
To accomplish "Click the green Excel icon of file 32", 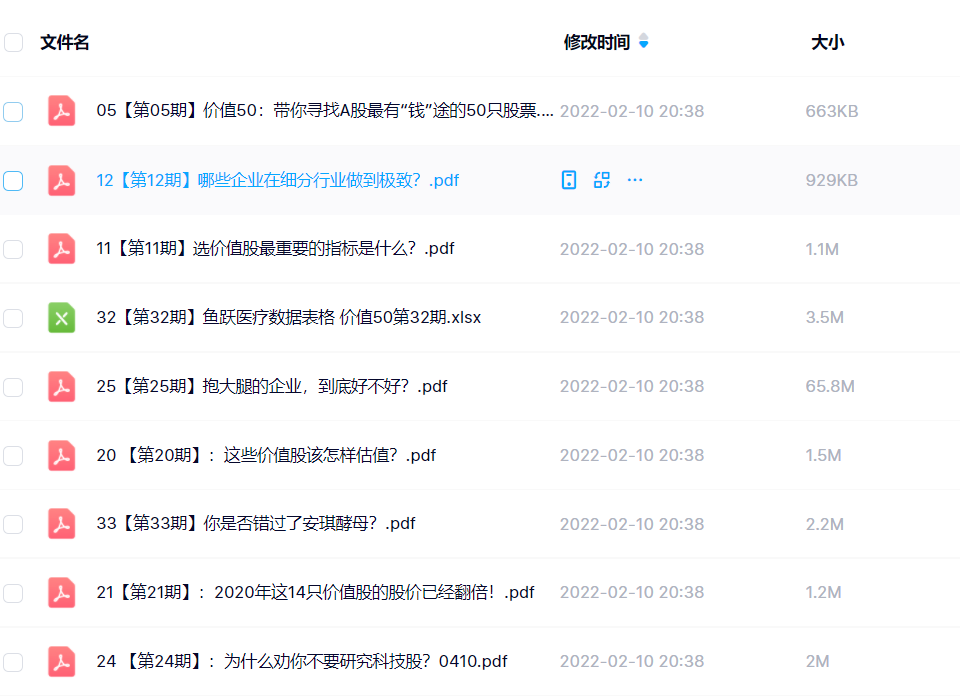I will tap(61, 318).
